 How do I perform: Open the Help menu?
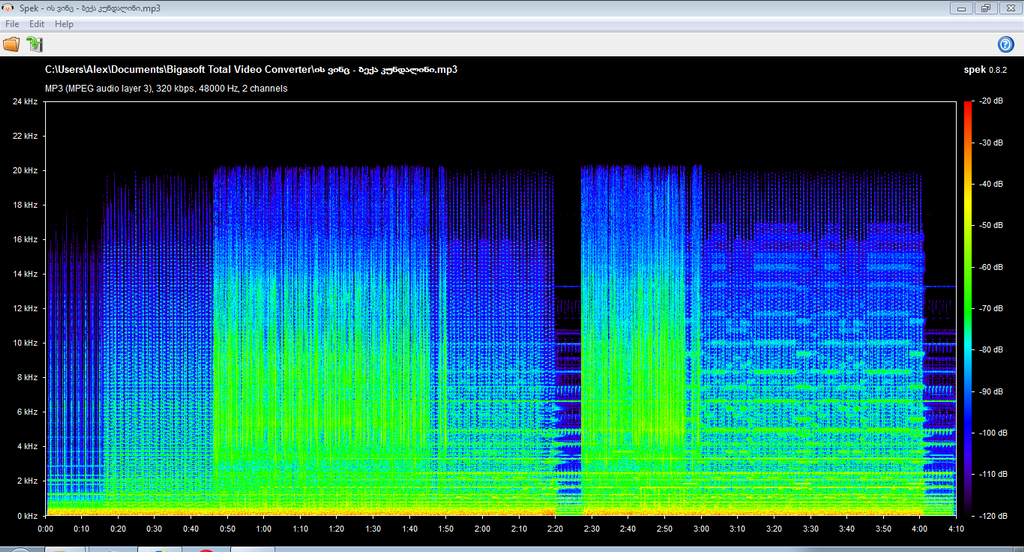point(64,24)
